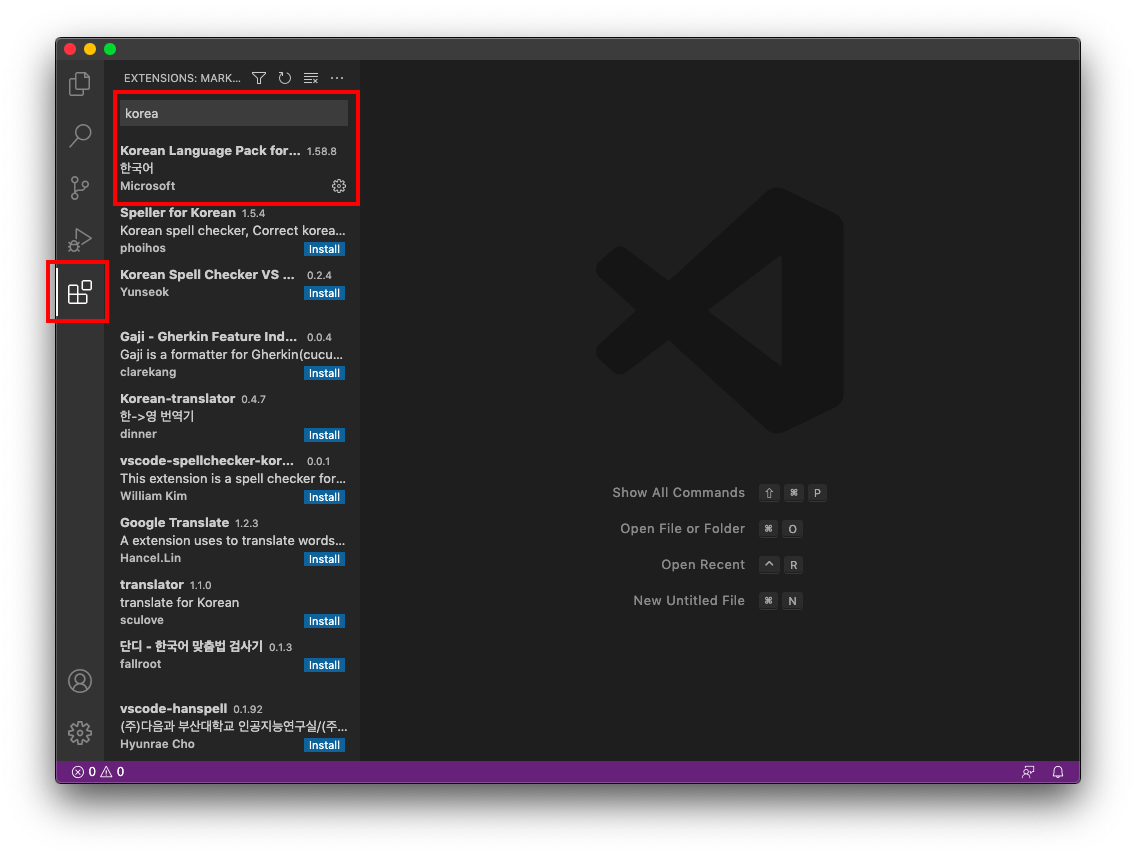This screenshot has width=1136, height=857.
Task: Open the Accounts menu icon
Action: (x=80, y=681)
